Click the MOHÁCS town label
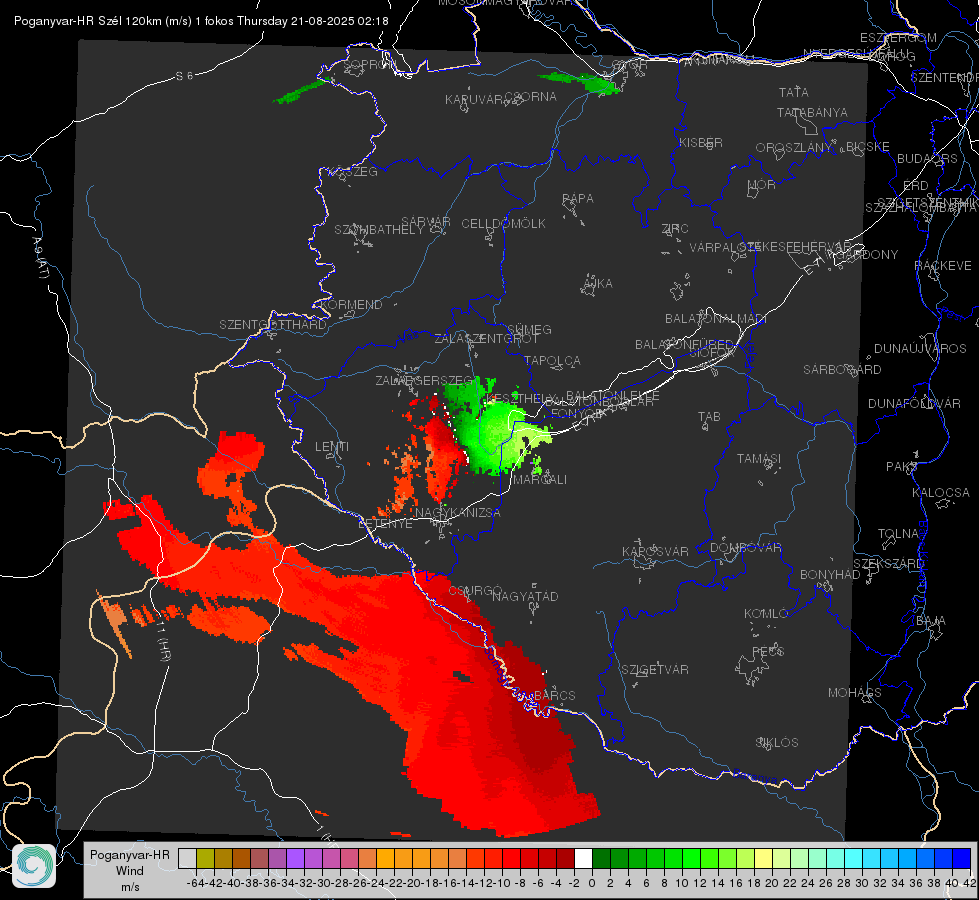 point(854,693)
